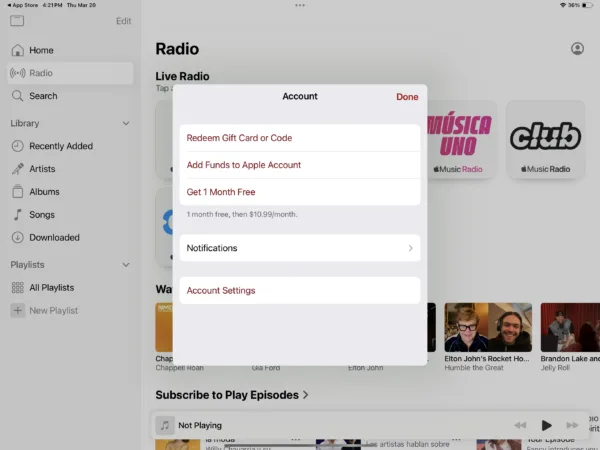Tap Redeem Gift Card or Code
This screenshot has height=450, width=600.
coord(300,138)
